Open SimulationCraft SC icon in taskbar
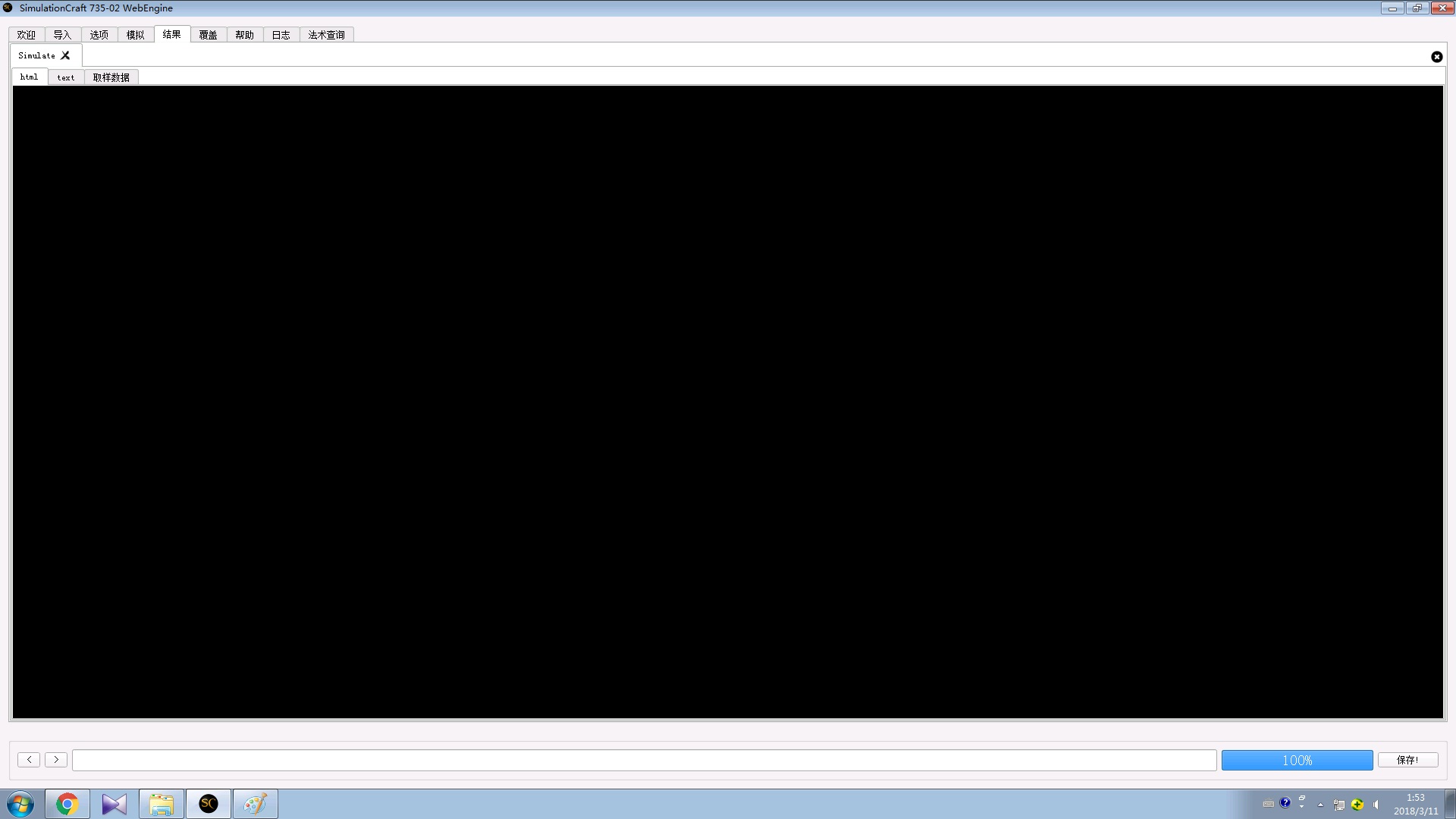The image size is (1456, 819). point(208,804)
